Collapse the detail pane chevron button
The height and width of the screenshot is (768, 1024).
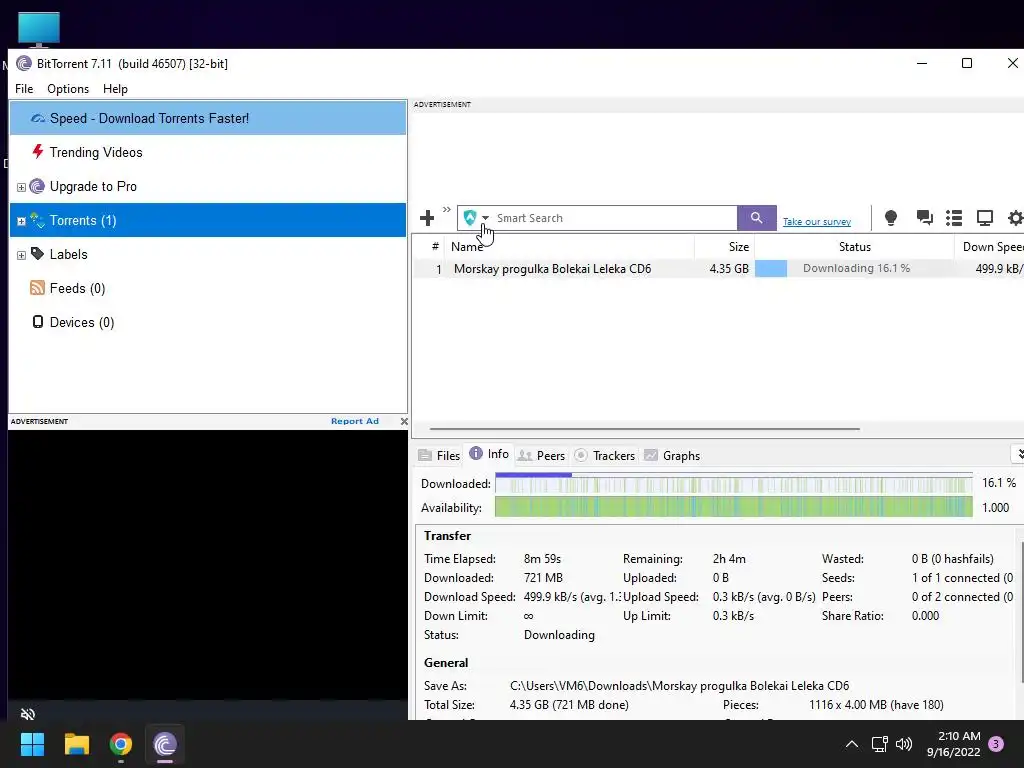1018,454
